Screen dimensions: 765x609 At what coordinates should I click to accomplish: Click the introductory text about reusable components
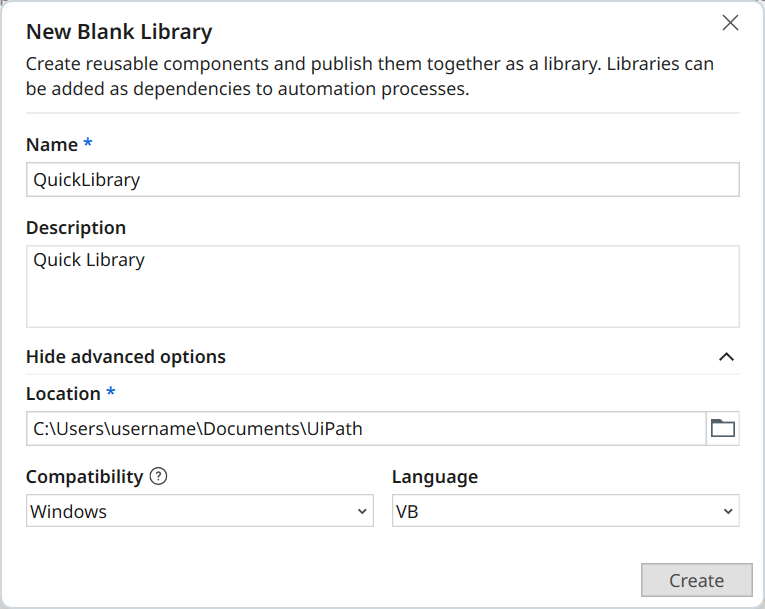[x=370, y=76]
